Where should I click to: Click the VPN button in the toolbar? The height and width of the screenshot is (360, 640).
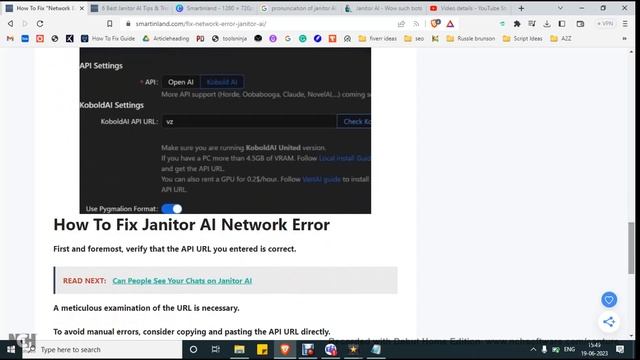click(x=605, y=24)
